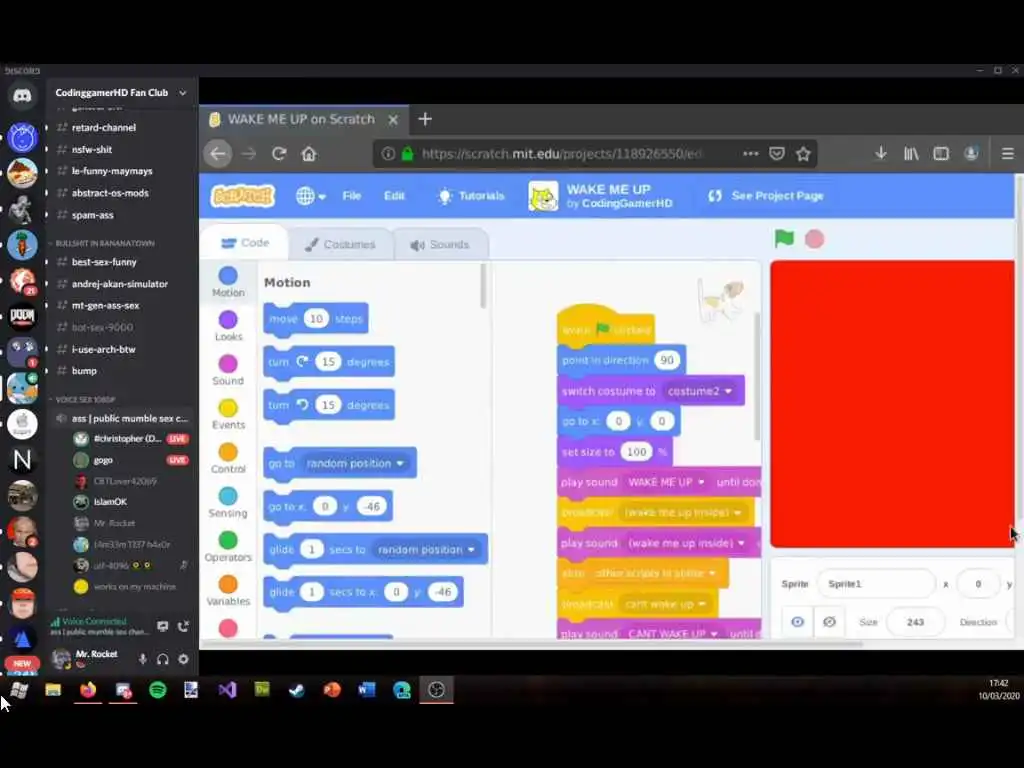Select the Control block category
This screenshot has width=1024, height=768.
click(x=228, y=458)
